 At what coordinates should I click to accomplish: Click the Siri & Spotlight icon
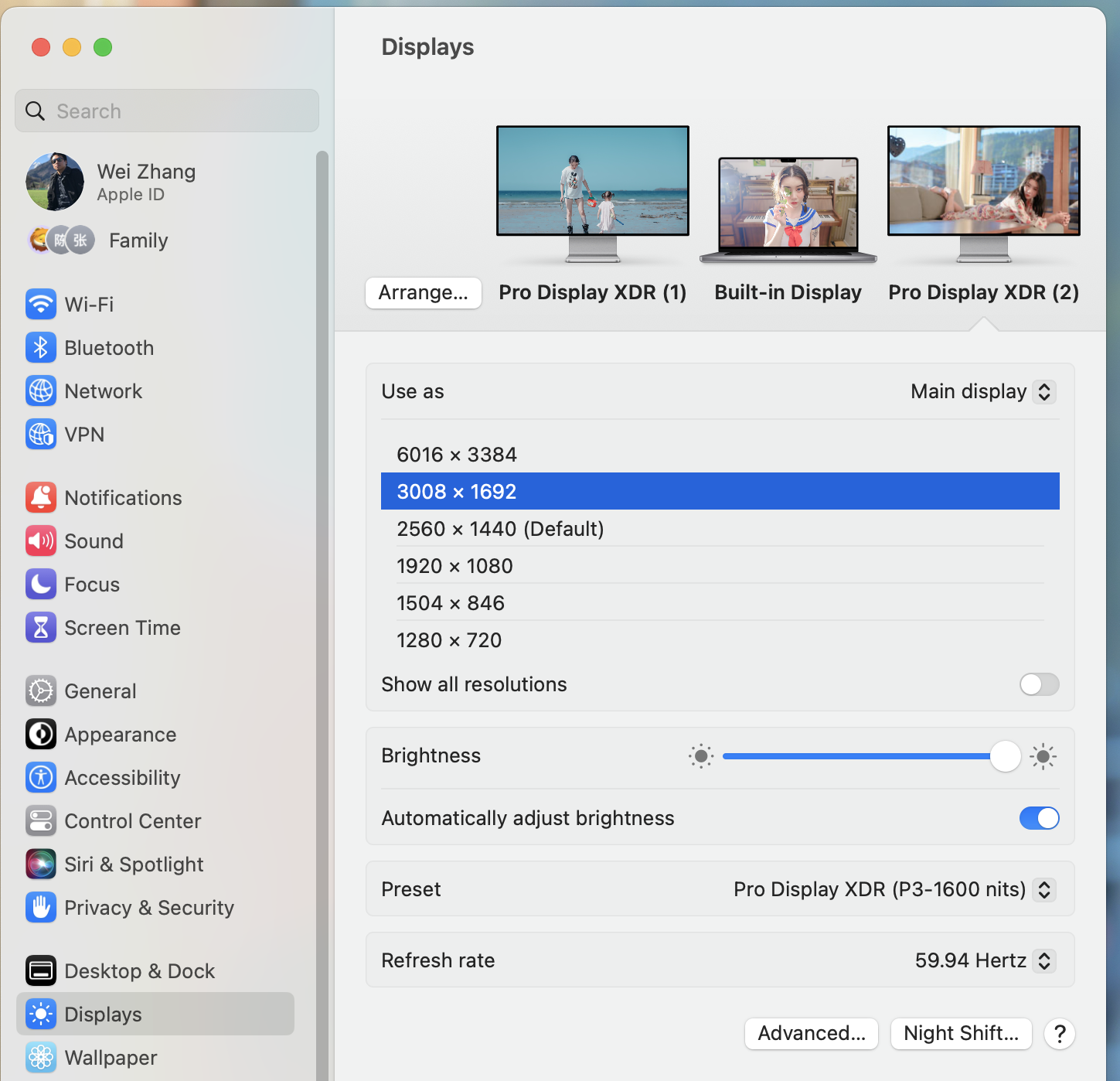pyautogui.click(x=41, y=864)
